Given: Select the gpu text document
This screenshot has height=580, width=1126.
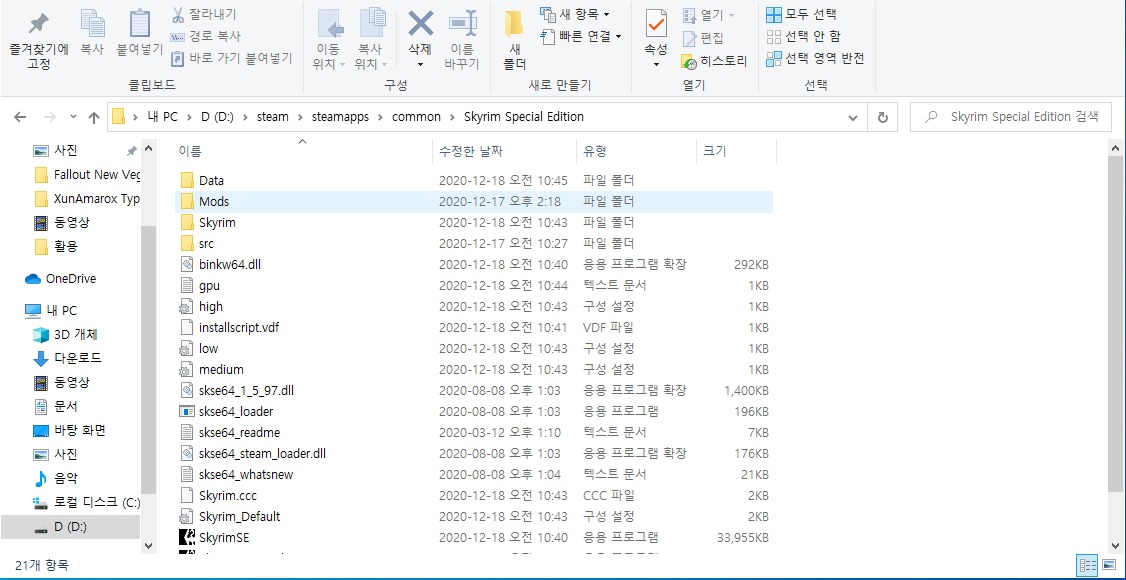Looking at the screenshot, I should 474,286.
